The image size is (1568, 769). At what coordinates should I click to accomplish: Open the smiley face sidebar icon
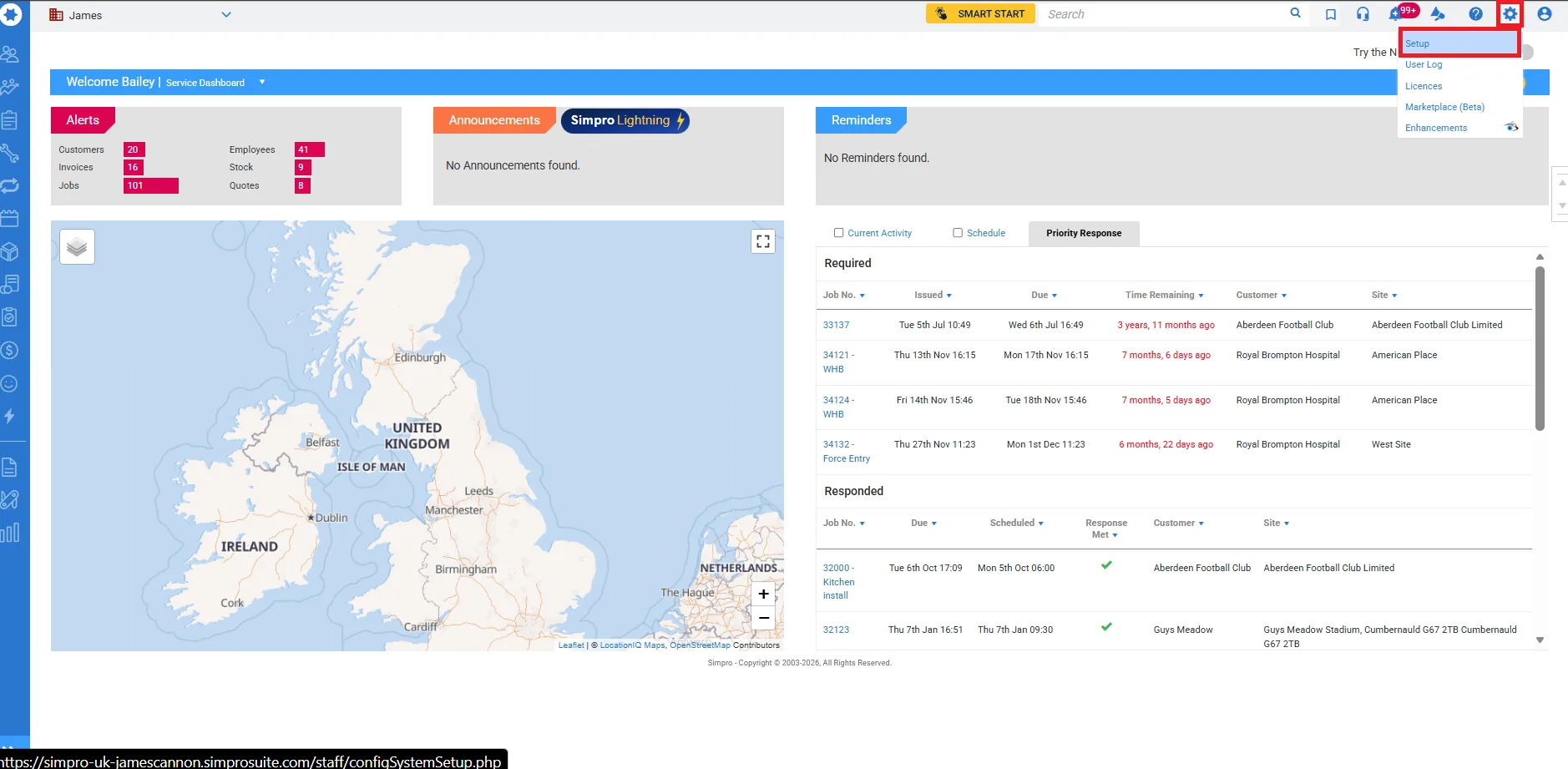pos(10,383)
